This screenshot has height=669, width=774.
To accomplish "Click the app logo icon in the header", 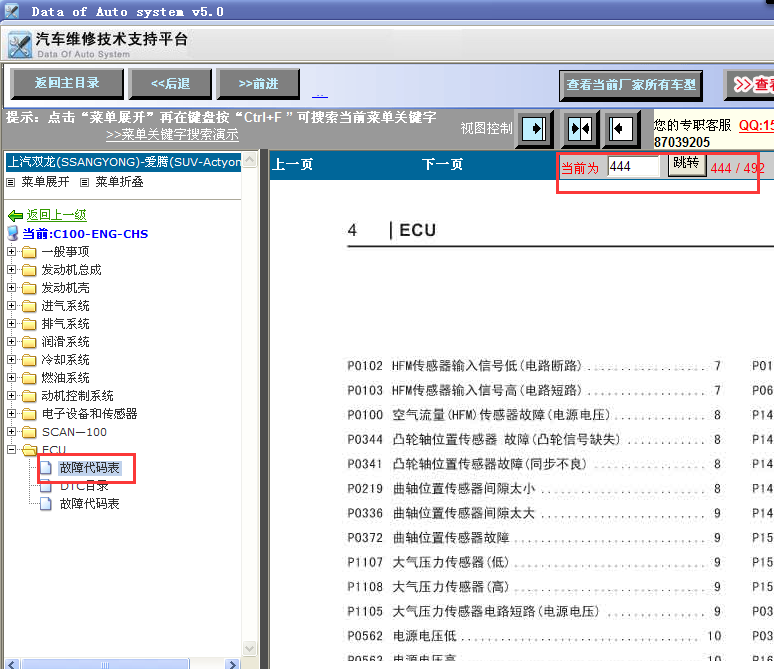I will pyautogui.click(x=20, y=45).
